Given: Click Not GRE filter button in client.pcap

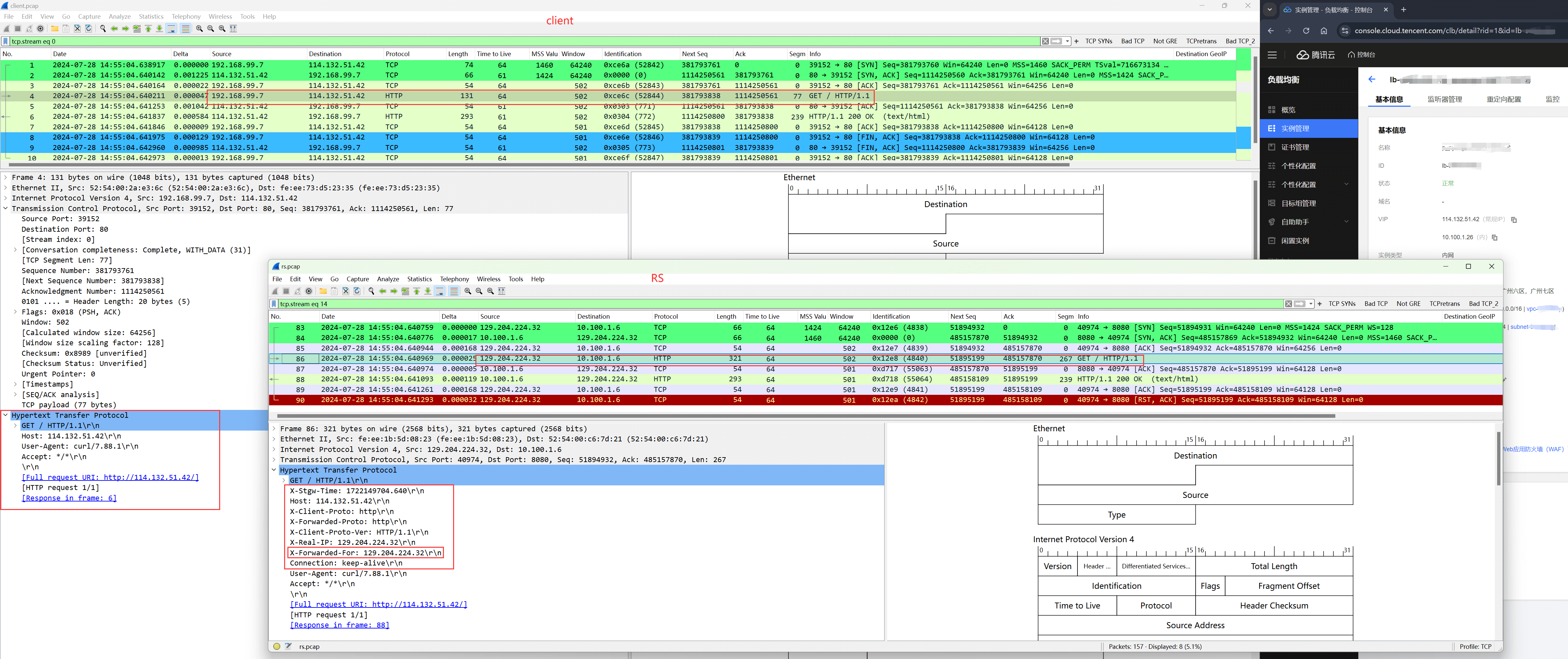Looking at the screenshot, I should (1165, 41).
